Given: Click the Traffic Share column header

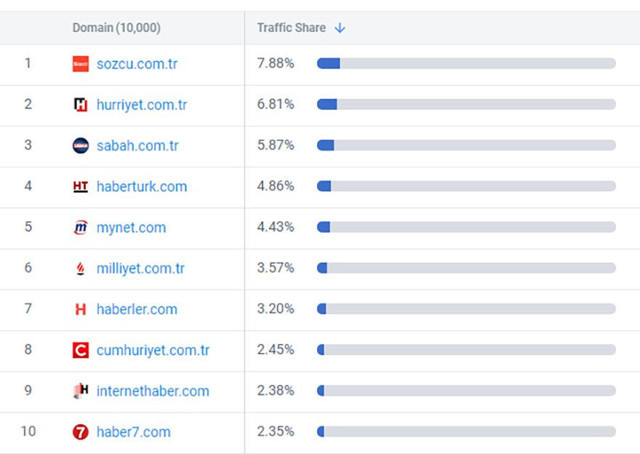Looking at the screenshot, I should [x=289, y=28].
